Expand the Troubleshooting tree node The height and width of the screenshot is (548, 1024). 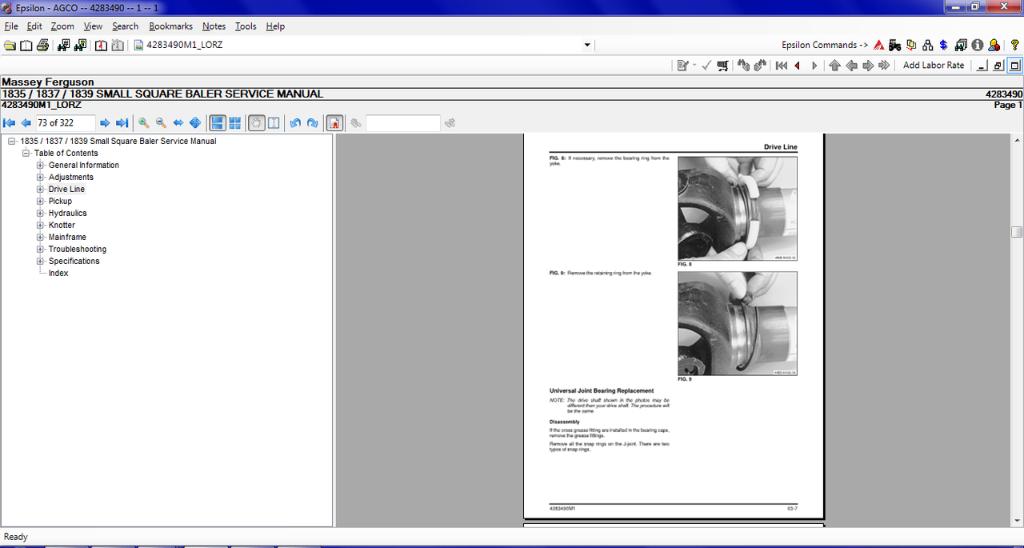click(40, 249)
